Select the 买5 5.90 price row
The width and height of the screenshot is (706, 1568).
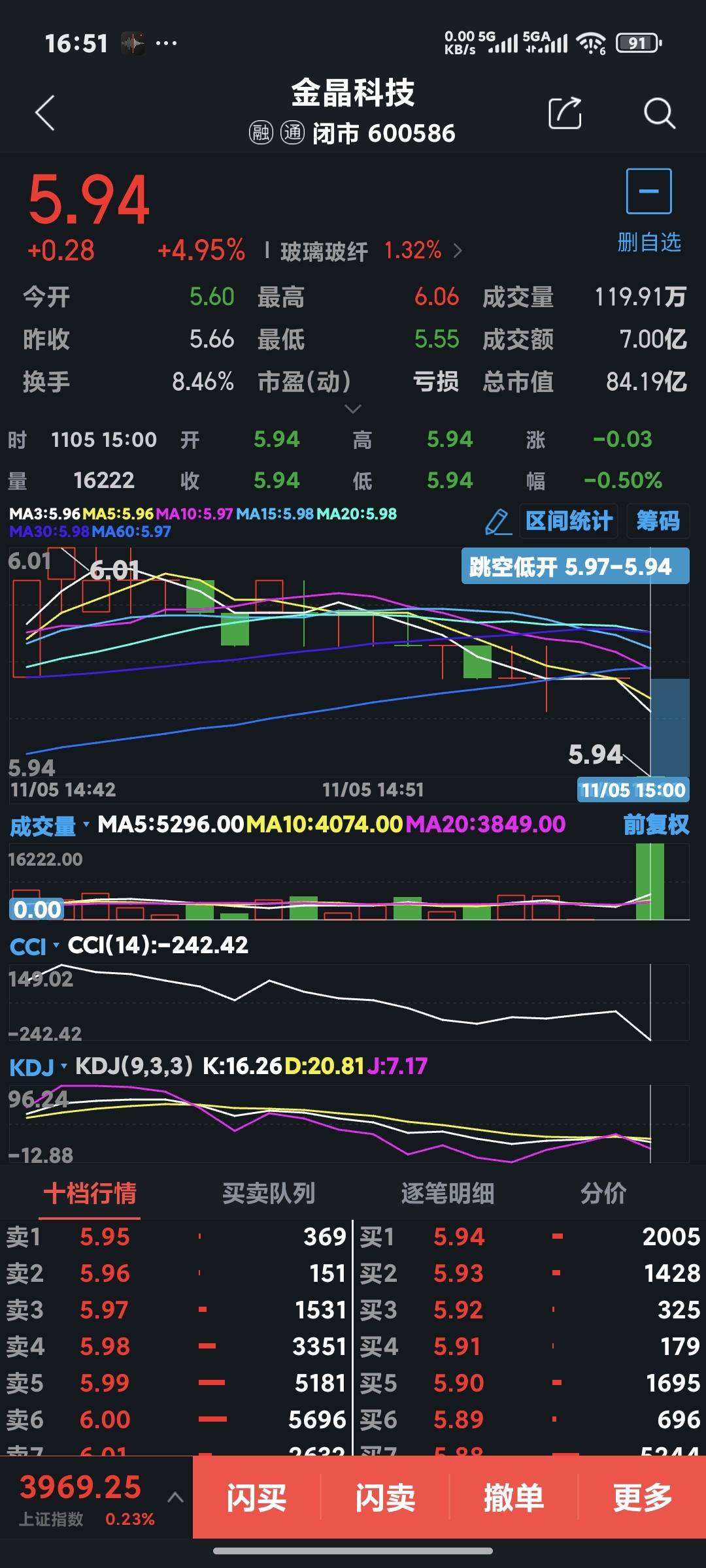tap(530, 1383)
